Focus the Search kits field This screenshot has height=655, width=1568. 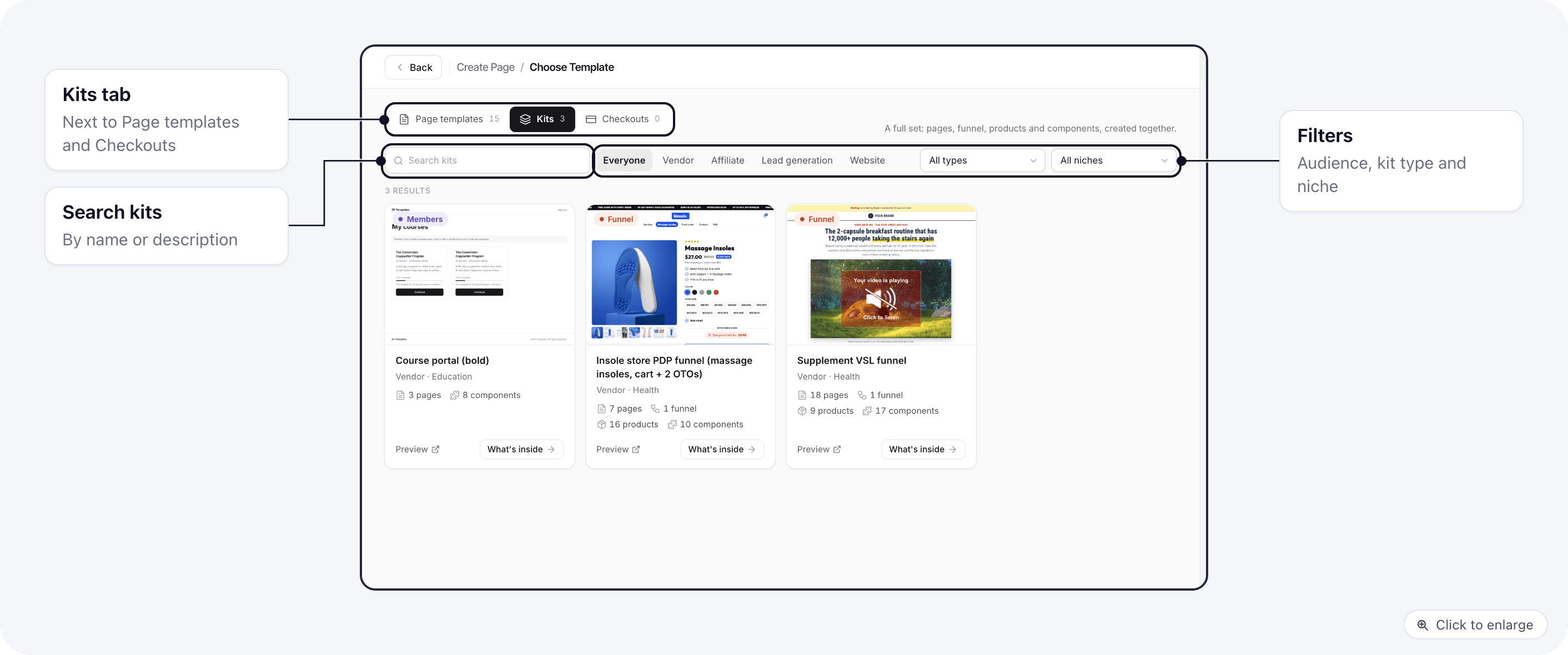coord(487,161)
